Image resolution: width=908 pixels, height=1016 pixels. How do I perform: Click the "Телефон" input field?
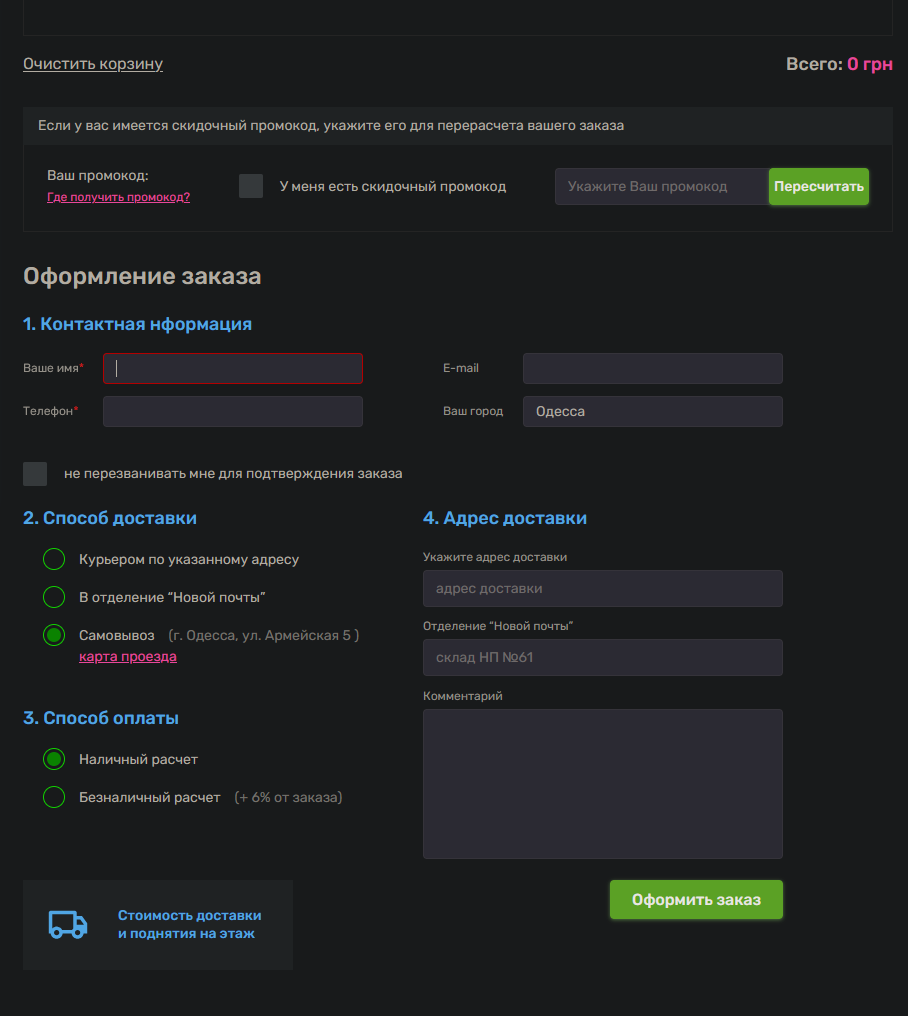(x=233, y=412)
